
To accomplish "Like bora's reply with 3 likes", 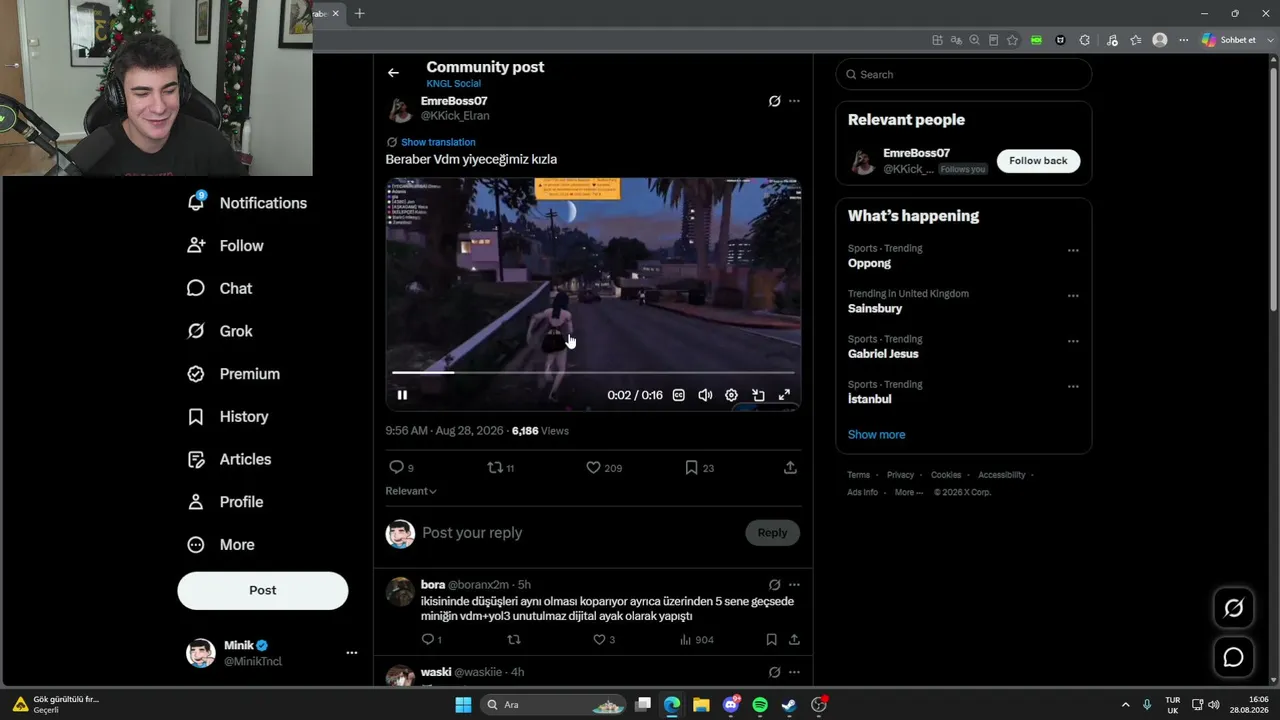I will (600, 639).
